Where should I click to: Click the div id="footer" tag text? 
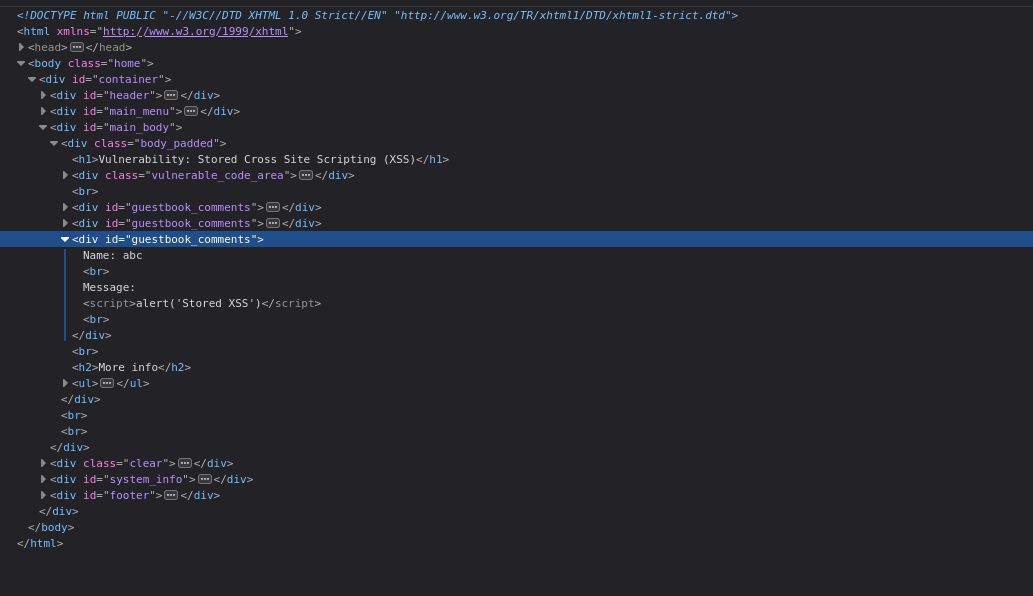106,495
